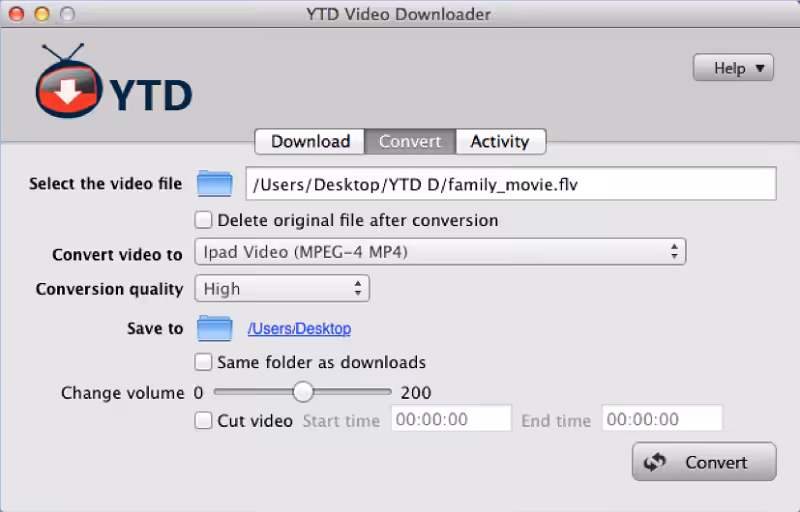Image resolution: width=800 pixels, height=512 pixels.
Task: Click the gray zoom window button
Action: [65, 14]
